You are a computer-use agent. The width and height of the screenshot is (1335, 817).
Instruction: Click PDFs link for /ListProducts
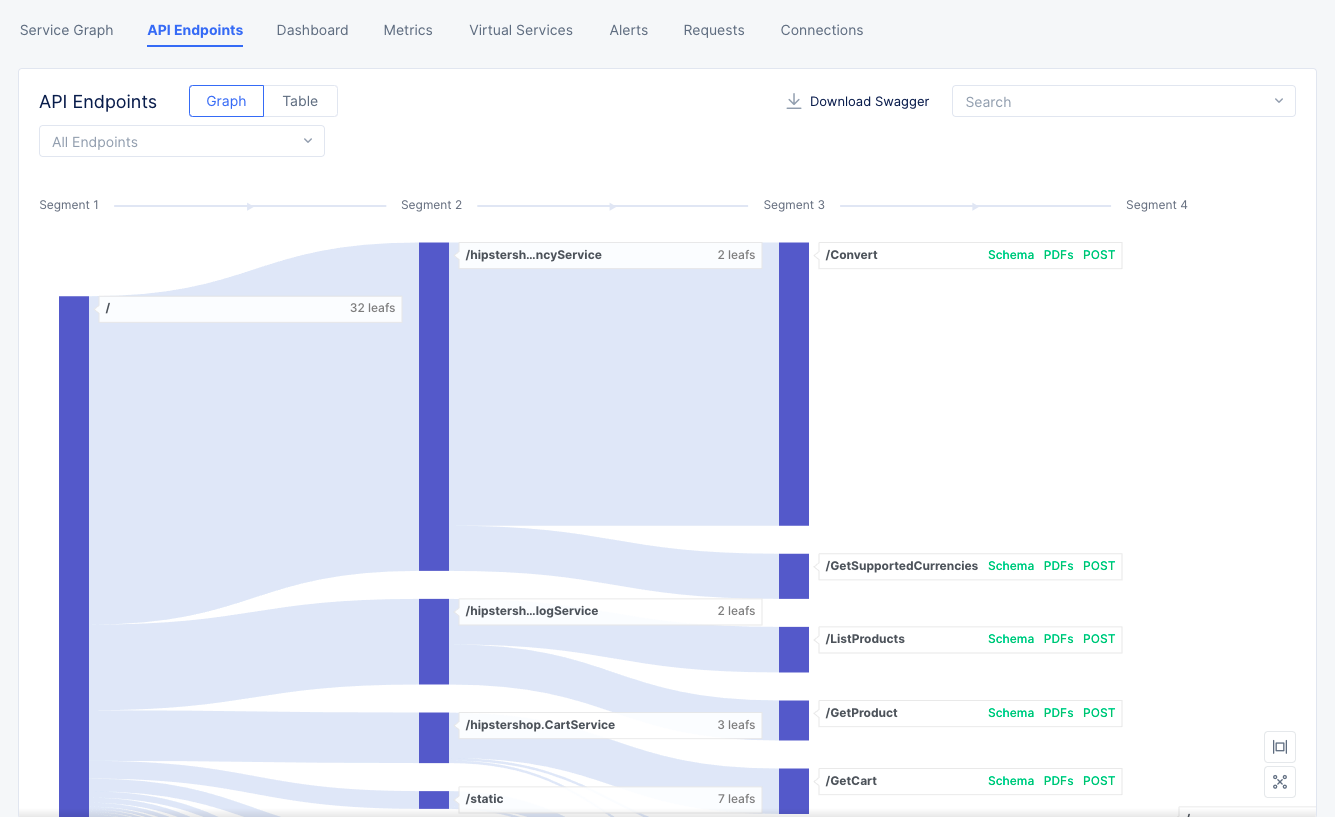pyautogui.click(x=1058, y=639)
